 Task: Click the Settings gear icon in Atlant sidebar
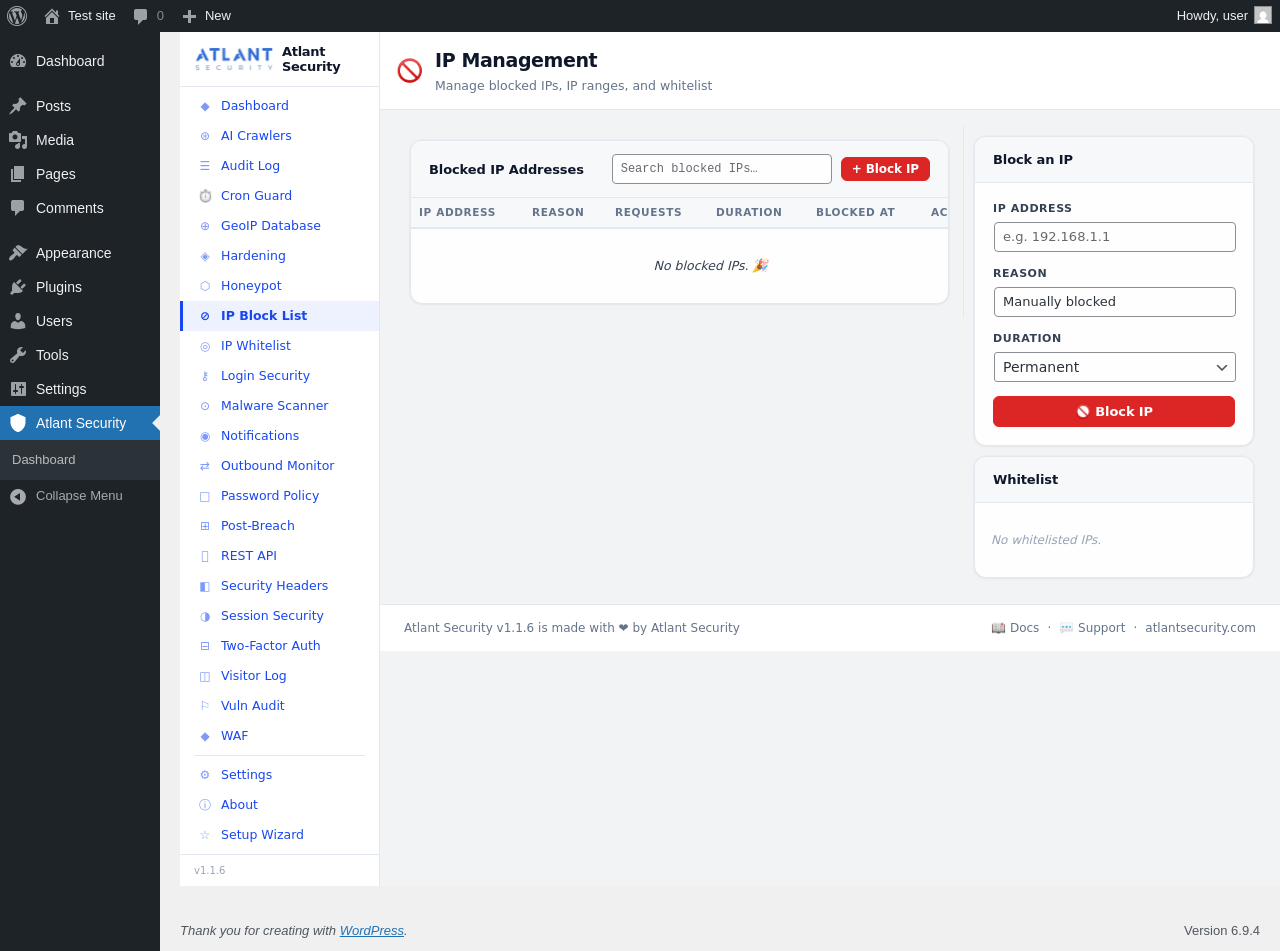tap(205, 775)
